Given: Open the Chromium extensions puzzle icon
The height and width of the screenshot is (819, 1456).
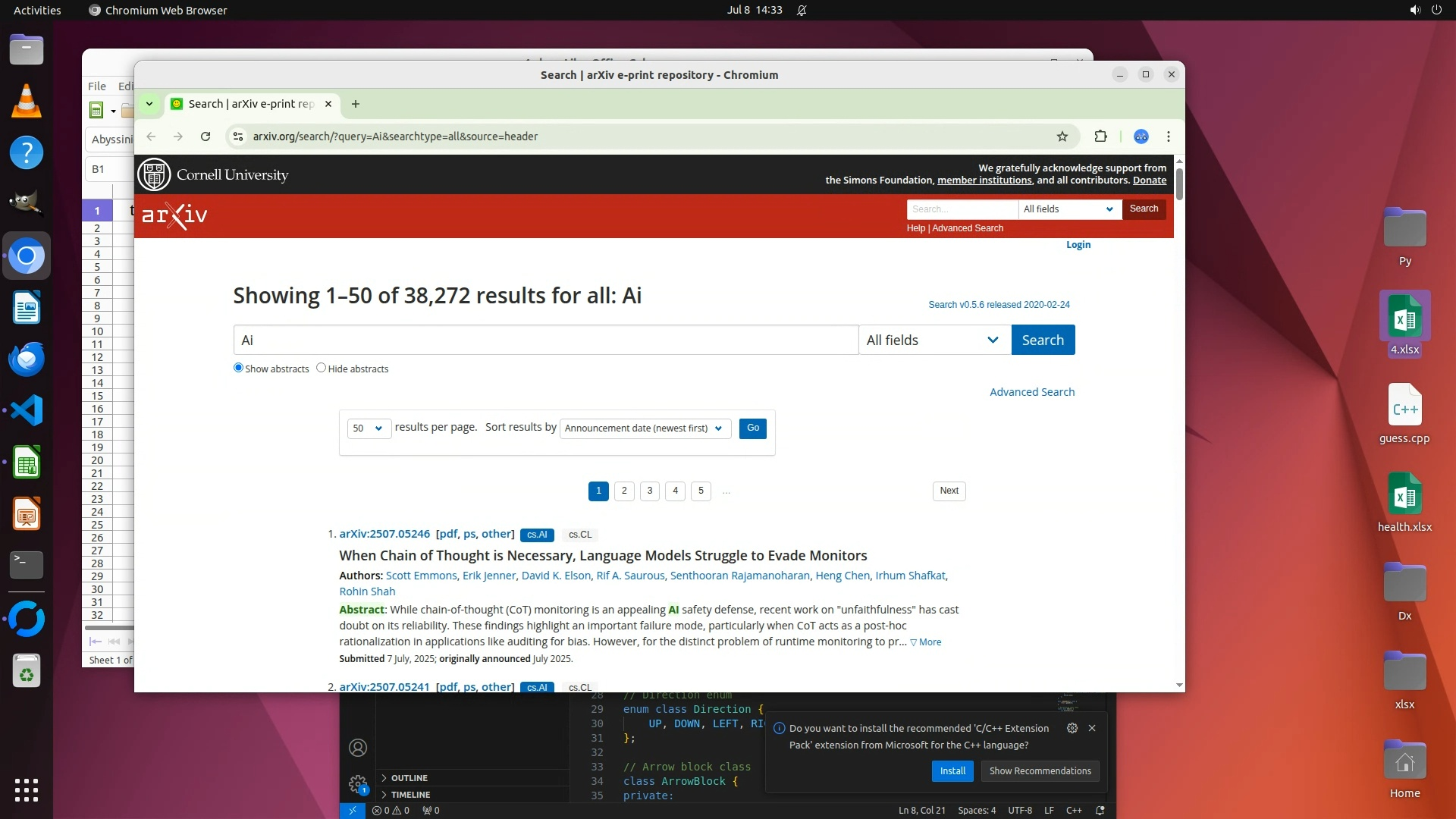Looking at the screenshot, I should point(1100,136).
